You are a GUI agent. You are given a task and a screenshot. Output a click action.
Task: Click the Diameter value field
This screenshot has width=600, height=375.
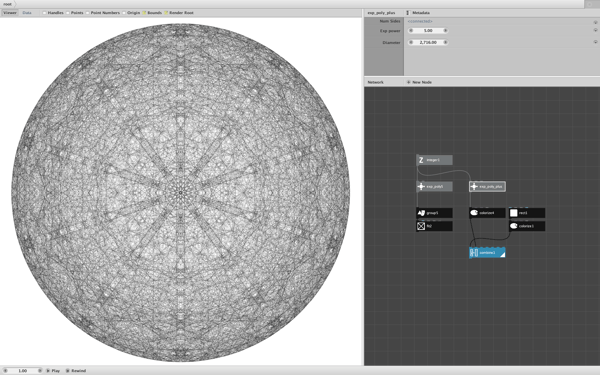tap(428, 42)
